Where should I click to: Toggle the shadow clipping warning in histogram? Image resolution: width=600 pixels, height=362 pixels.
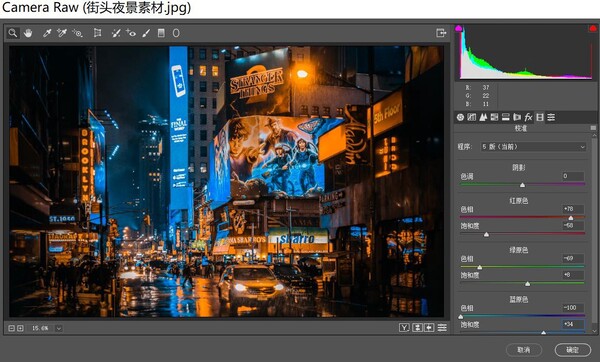pos(459,28)
